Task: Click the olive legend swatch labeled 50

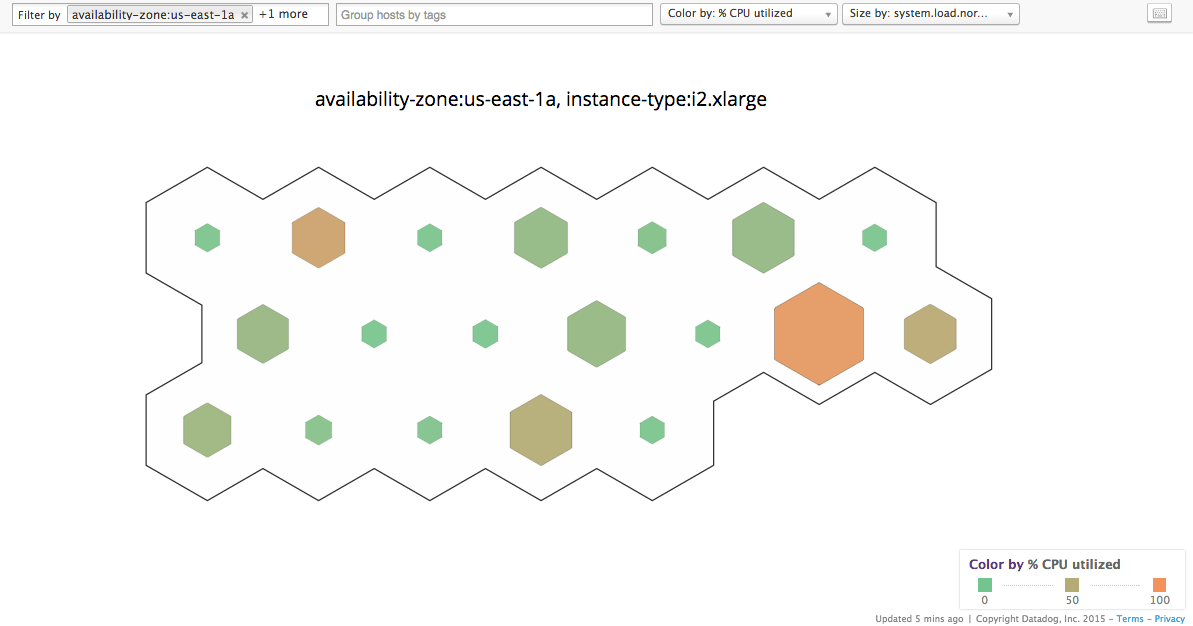Action: coord(1072,585)
